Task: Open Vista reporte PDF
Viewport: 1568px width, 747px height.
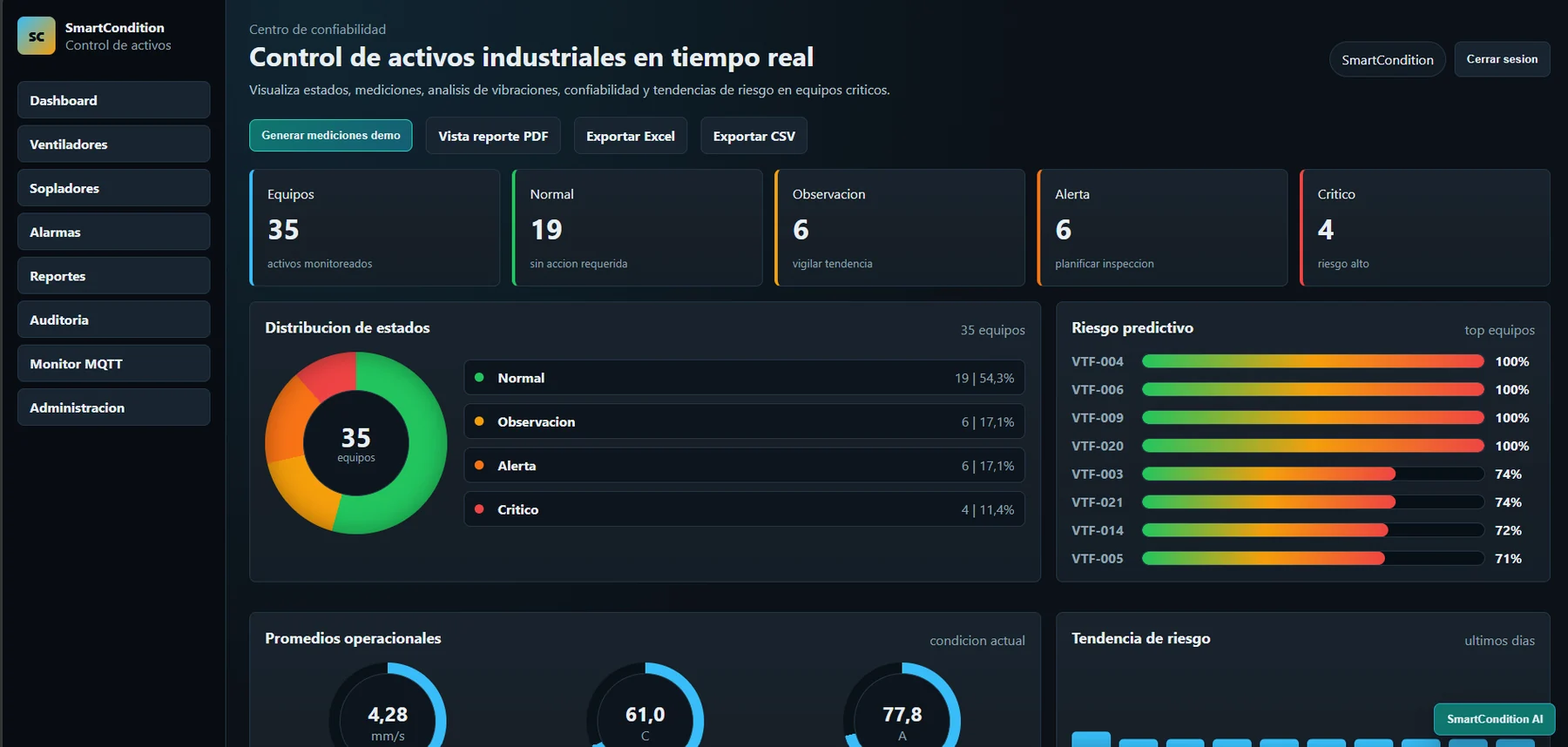Action: [493, 136]
